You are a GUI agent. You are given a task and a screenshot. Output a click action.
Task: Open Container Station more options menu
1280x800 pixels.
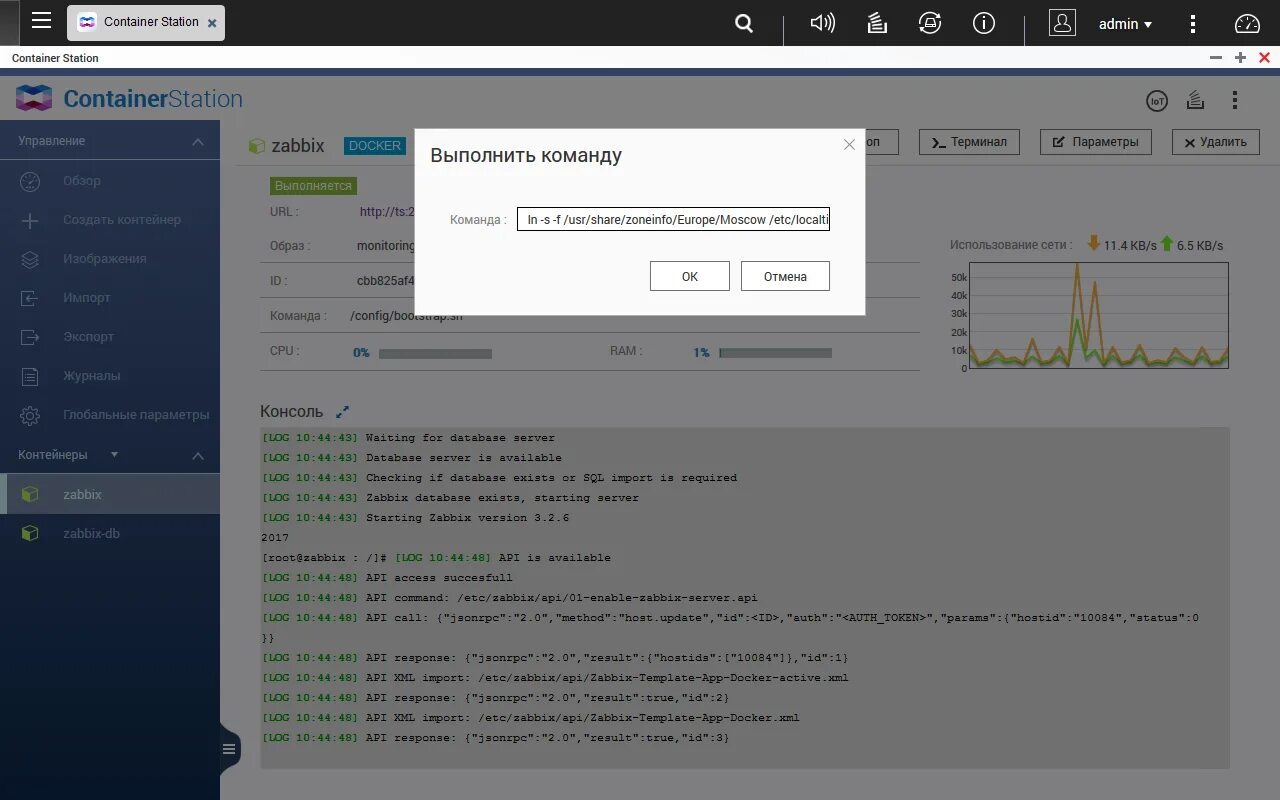click(1235, 100)
